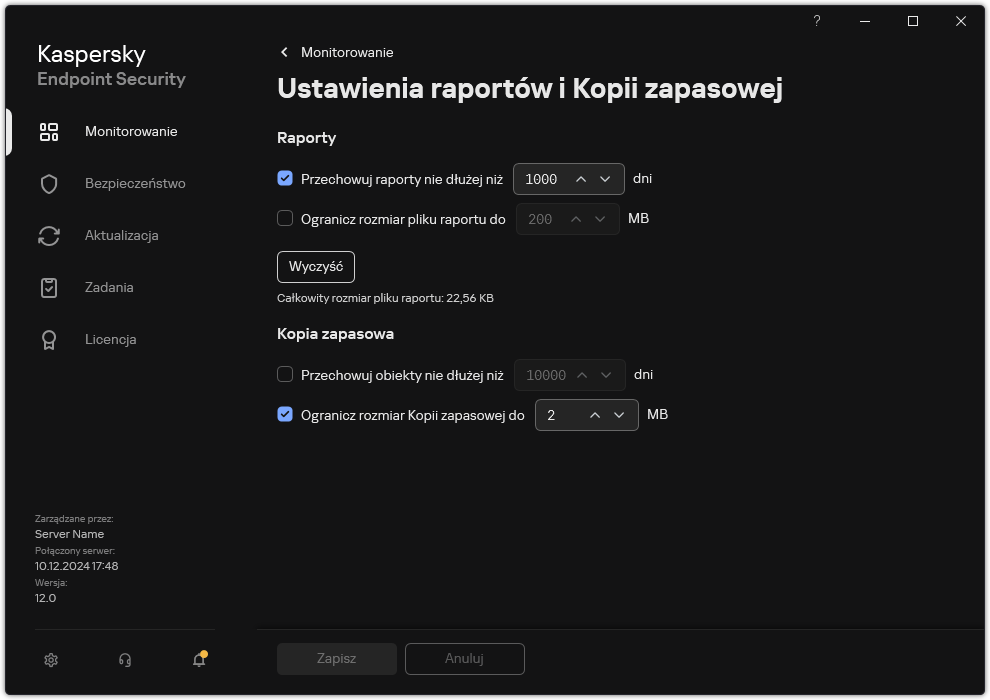Open Licencja using the key icon
The image size is (990, 700).
click(48, 339)
